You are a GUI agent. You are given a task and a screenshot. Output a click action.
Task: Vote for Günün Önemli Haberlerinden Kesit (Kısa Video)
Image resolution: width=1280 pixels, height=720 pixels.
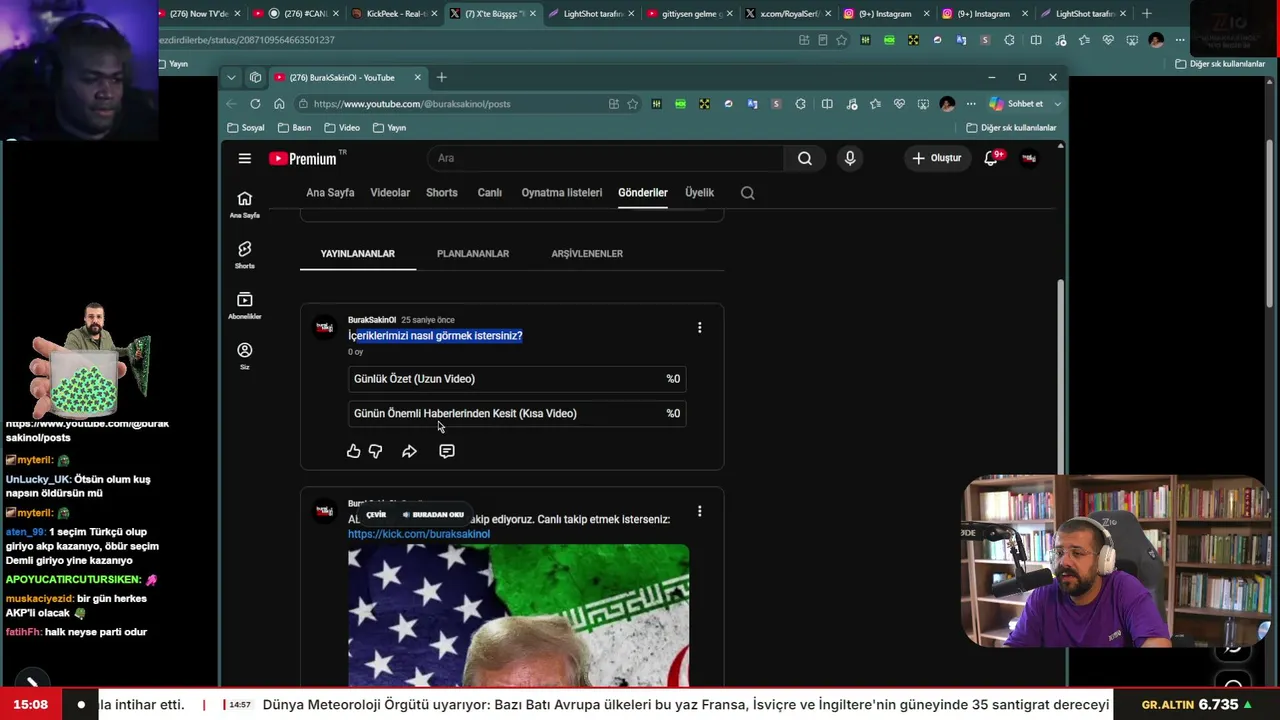point(517,413)
